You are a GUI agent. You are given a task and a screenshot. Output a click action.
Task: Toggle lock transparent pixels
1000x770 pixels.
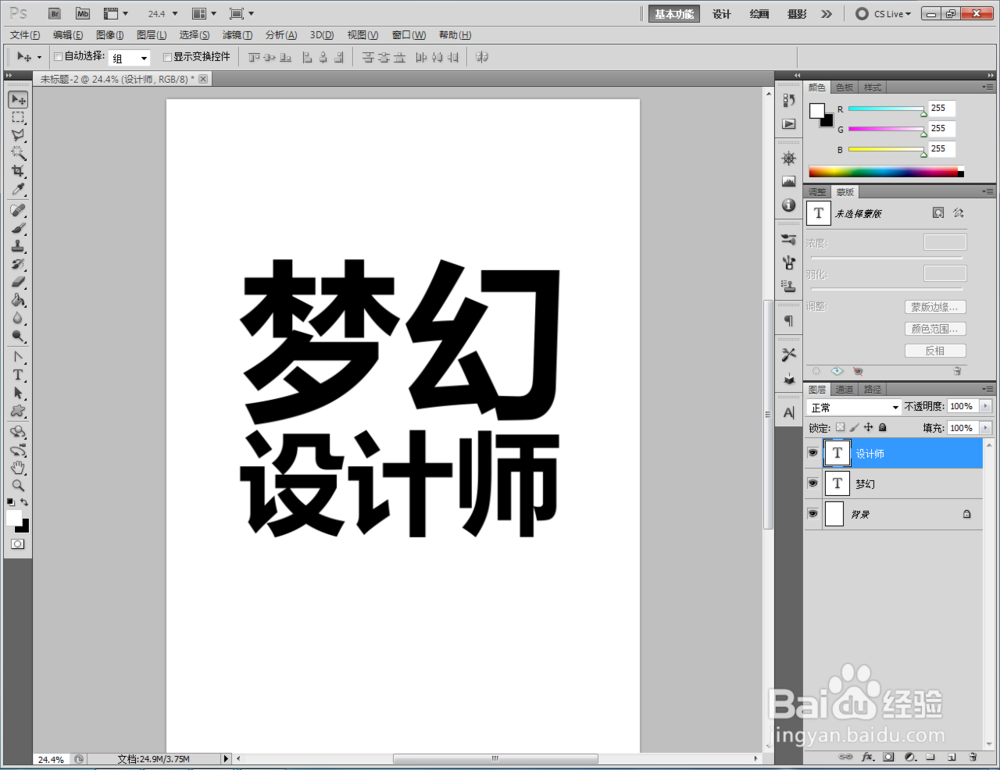(x=841, y=427)
